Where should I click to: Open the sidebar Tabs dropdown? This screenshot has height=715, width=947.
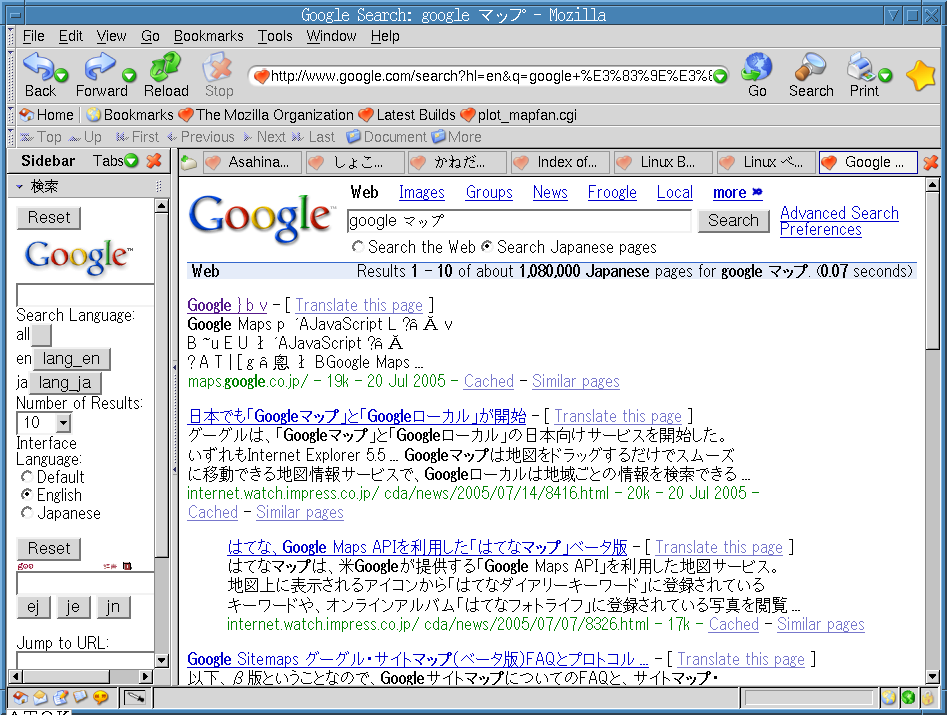click(x=131, y=161)
